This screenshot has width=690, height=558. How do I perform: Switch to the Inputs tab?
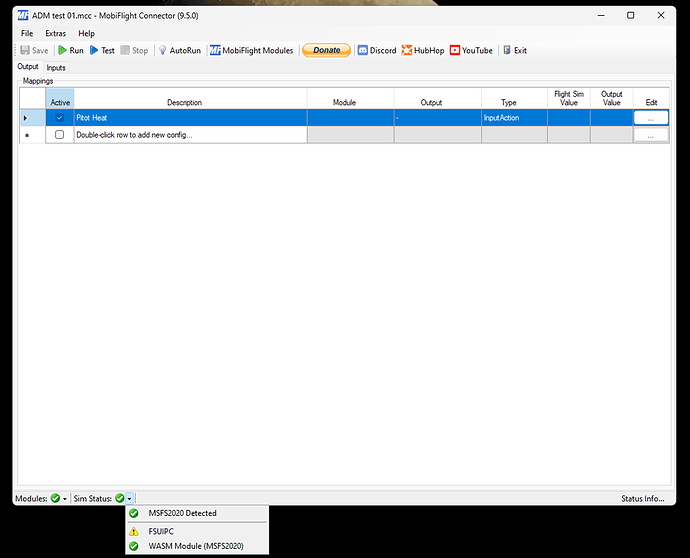coord(56,68)
